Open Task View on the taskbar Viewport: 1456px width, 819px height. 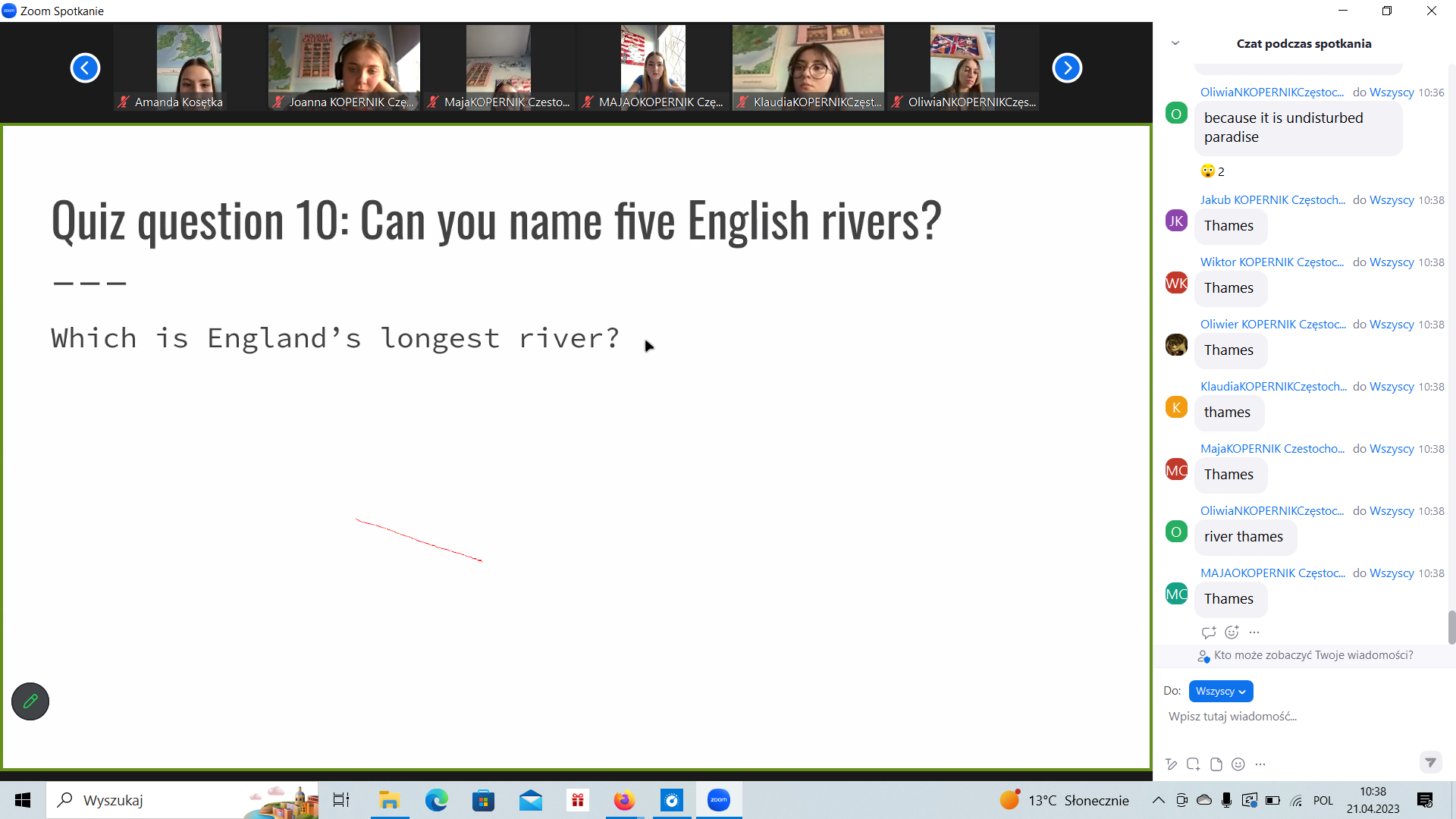(x=341, y=800)
